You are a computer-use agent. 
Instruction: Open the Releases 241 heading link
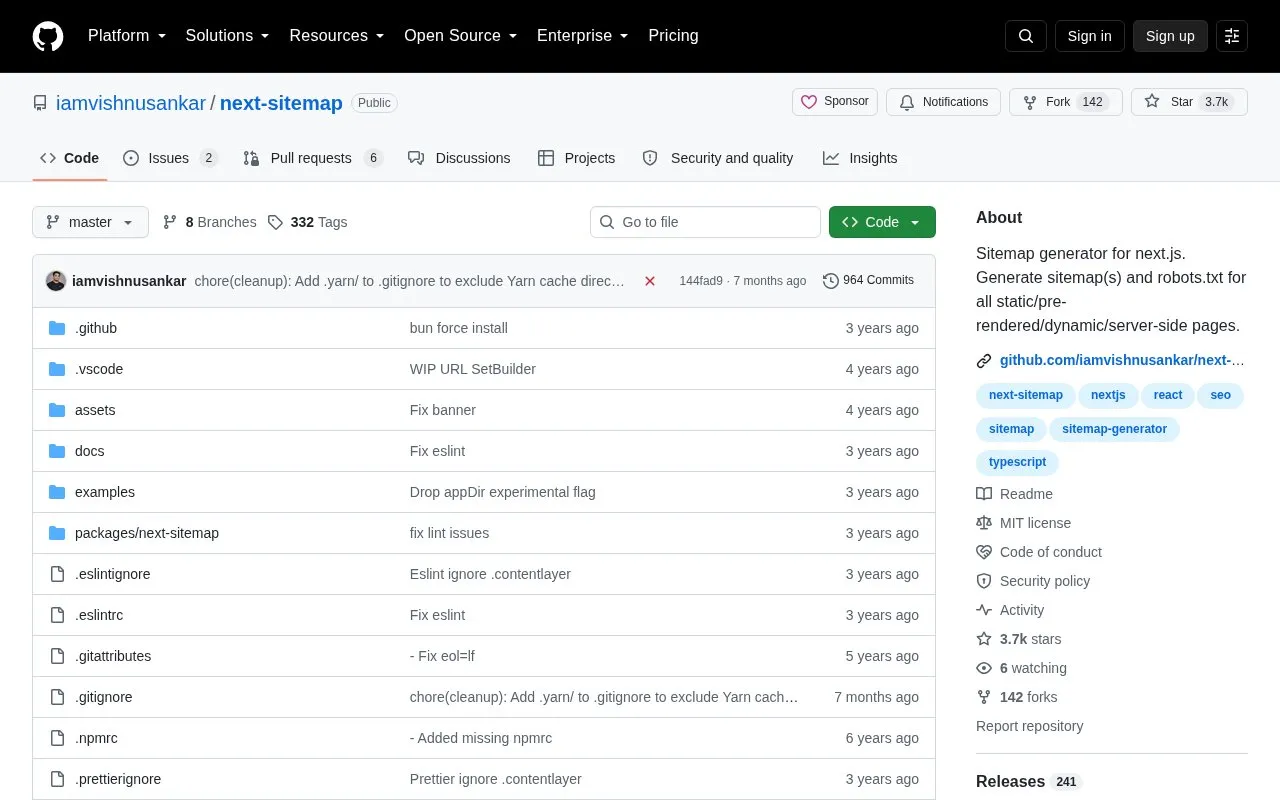[x=1029, y=782]
